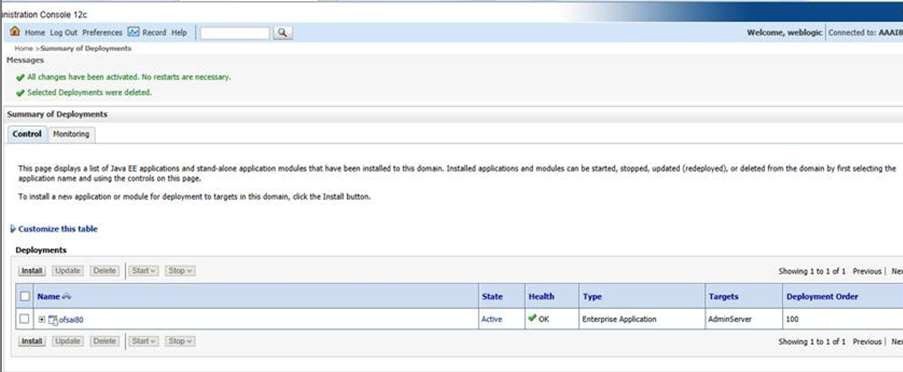This screenshot has height=372, width=903.
Task: Click the Customize this table arrow icon
Action: click(13, 229)
